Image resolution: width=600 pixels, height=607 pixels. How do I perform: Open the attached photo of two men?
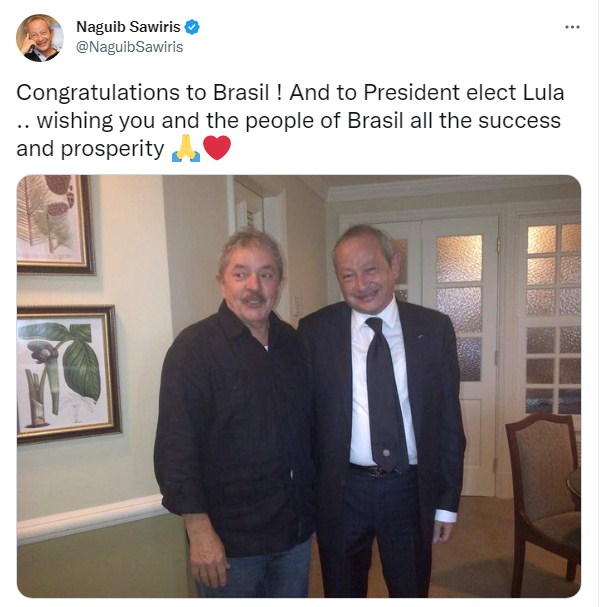[298, 386]
